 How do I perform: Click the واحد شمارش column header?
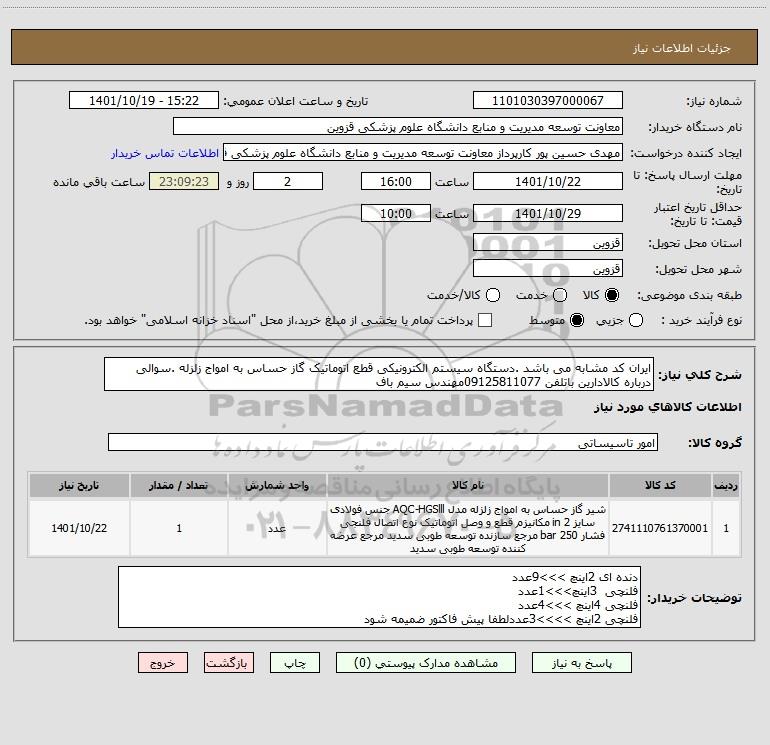tap(277, 485)
